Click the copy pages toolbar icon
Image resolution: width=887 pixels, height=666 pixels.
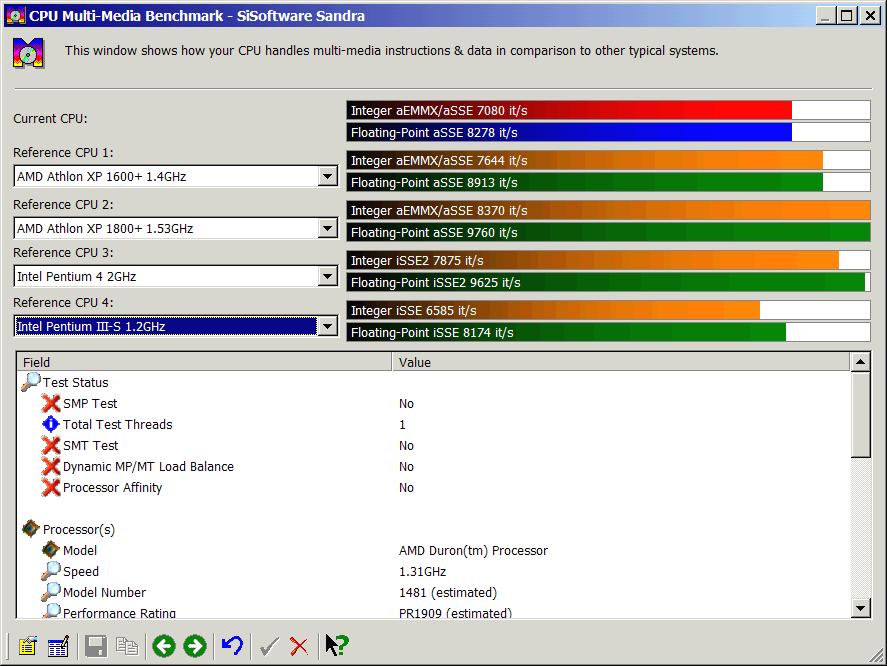click(127, 646)
